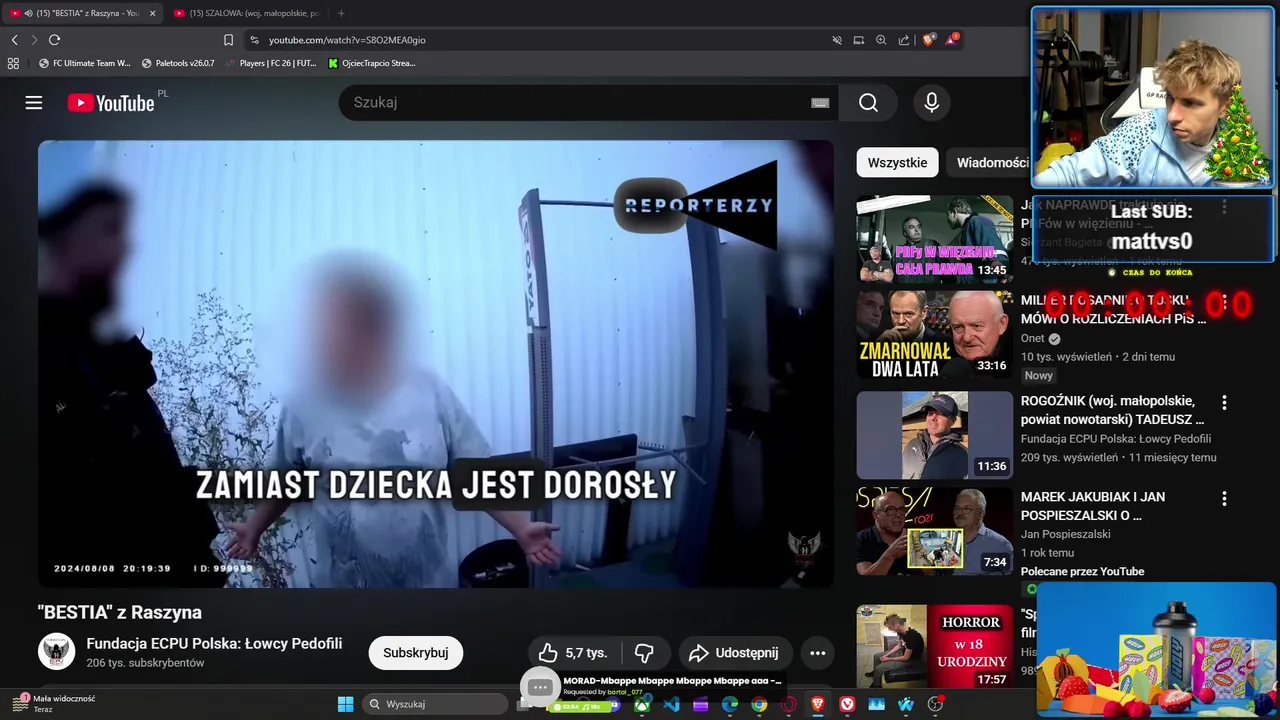Open Google Chrome in the taskbar
The height and width of the screenshot is (720, 1280).
pyautogui.click(x=759, y=704)
